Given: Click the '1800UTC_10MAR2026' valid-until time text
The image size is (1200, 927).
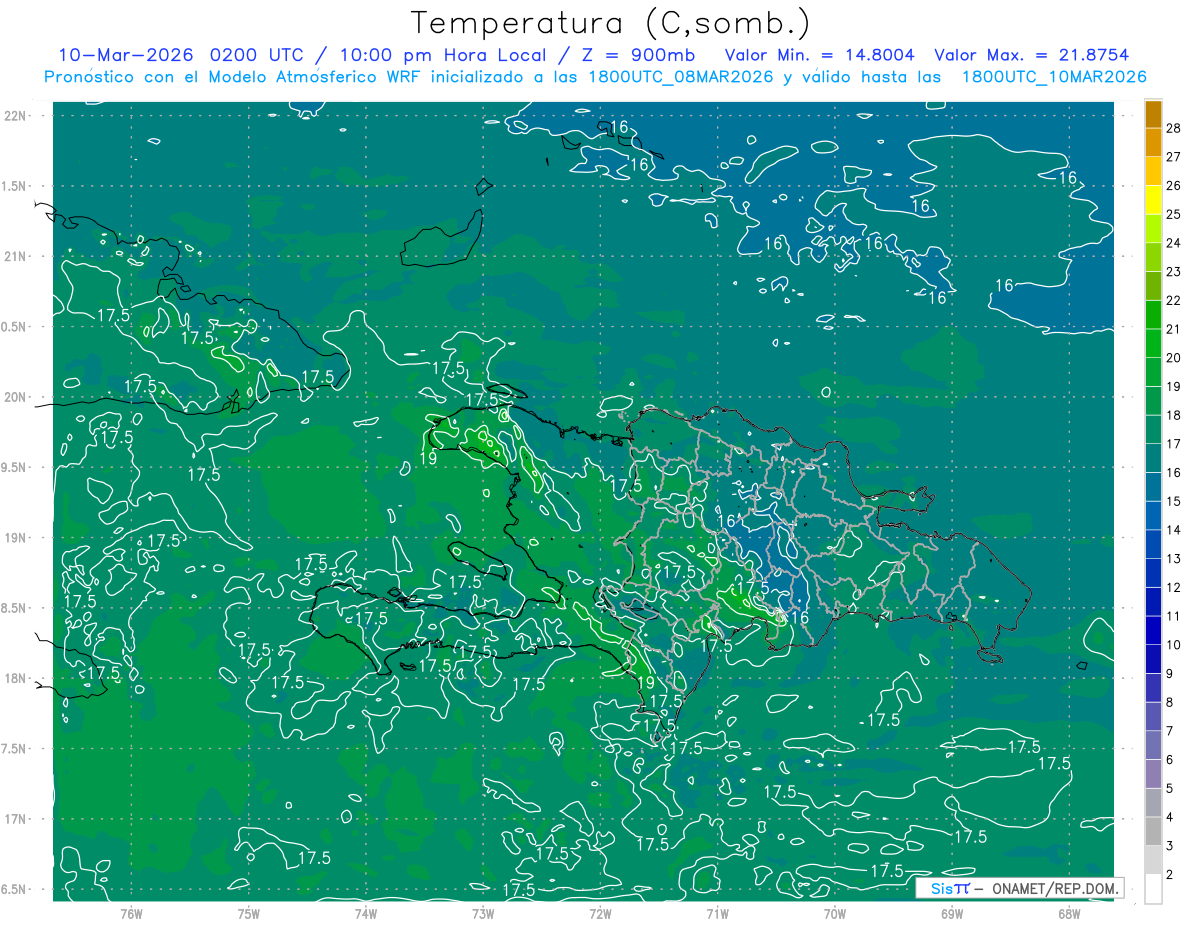Looking at the screenshot, I should click(1054, 76).
